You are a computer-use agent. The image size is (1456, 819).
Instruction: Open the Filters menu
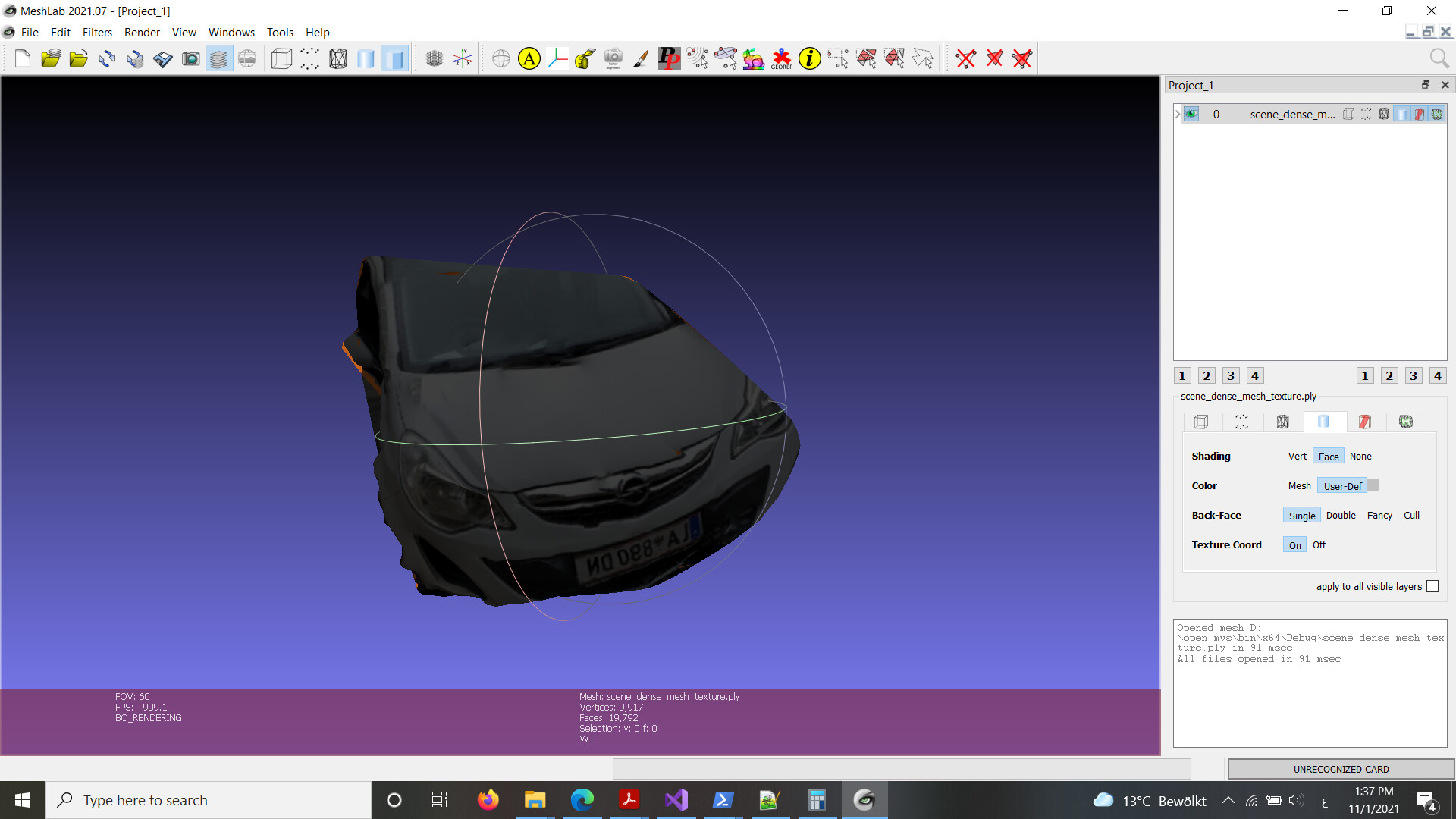pyautogui.click(x=97, y=33)
